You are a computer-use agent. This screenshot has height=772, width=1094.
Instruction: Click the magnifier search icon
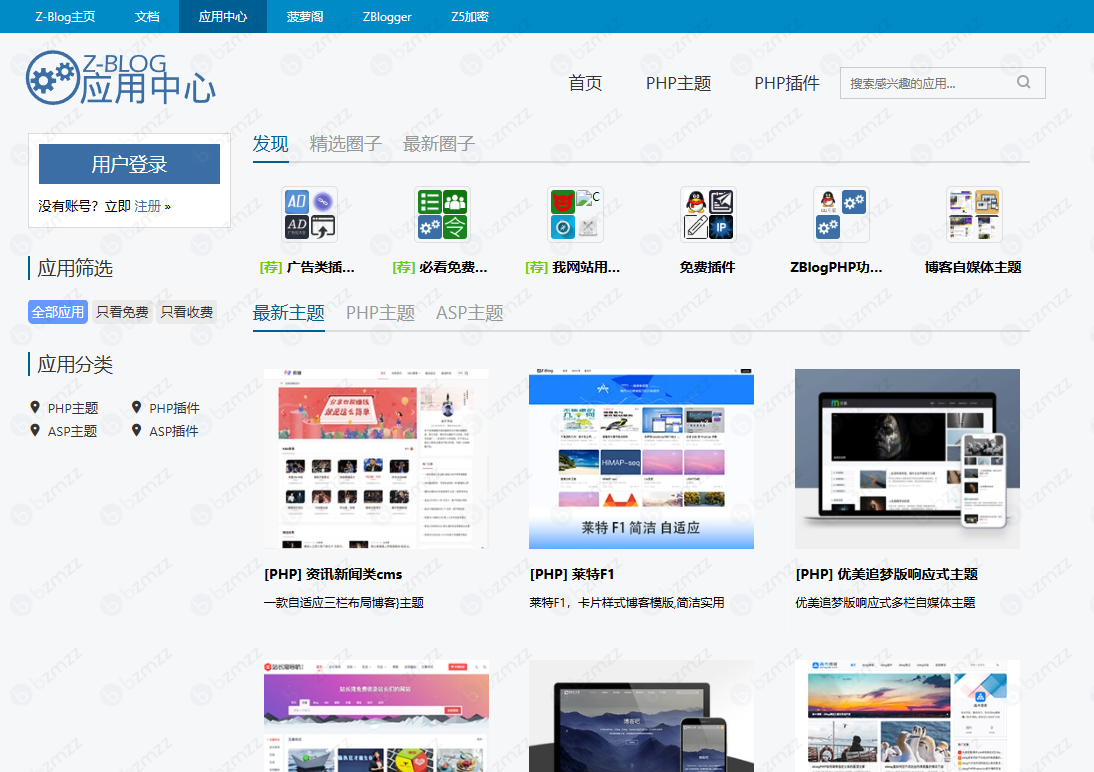point(1024,82)
